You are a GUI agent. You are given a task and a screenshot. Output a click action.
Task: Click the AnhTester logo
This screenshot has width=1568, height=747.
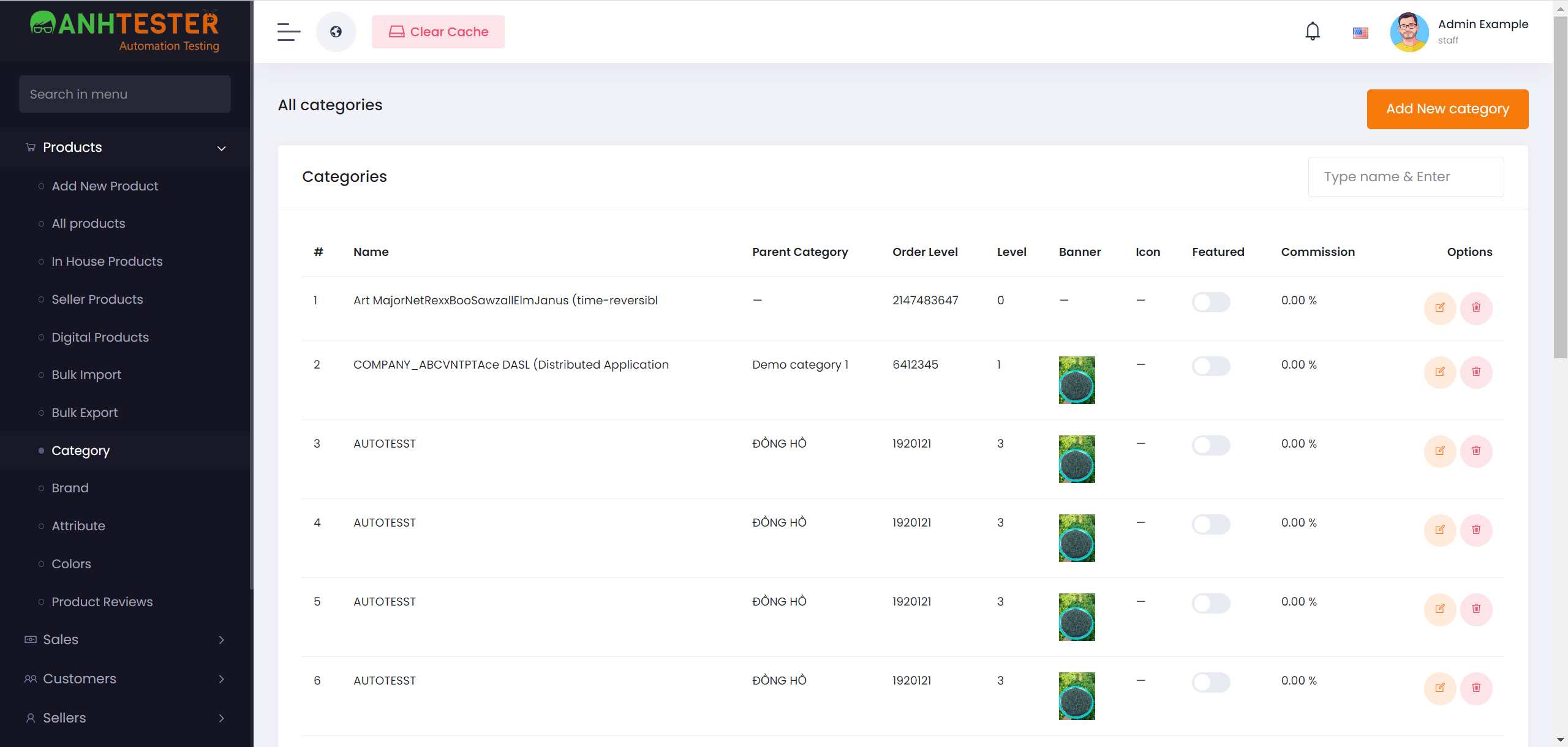[125, 31]
